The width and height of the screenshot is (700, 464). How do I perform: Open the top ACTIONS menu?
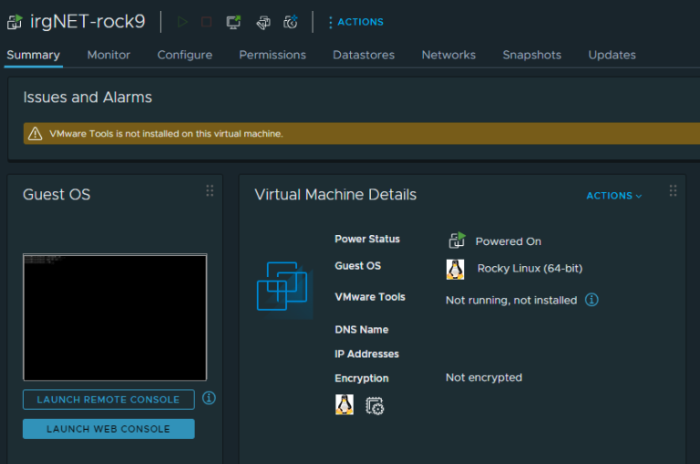tap(356, 22)
